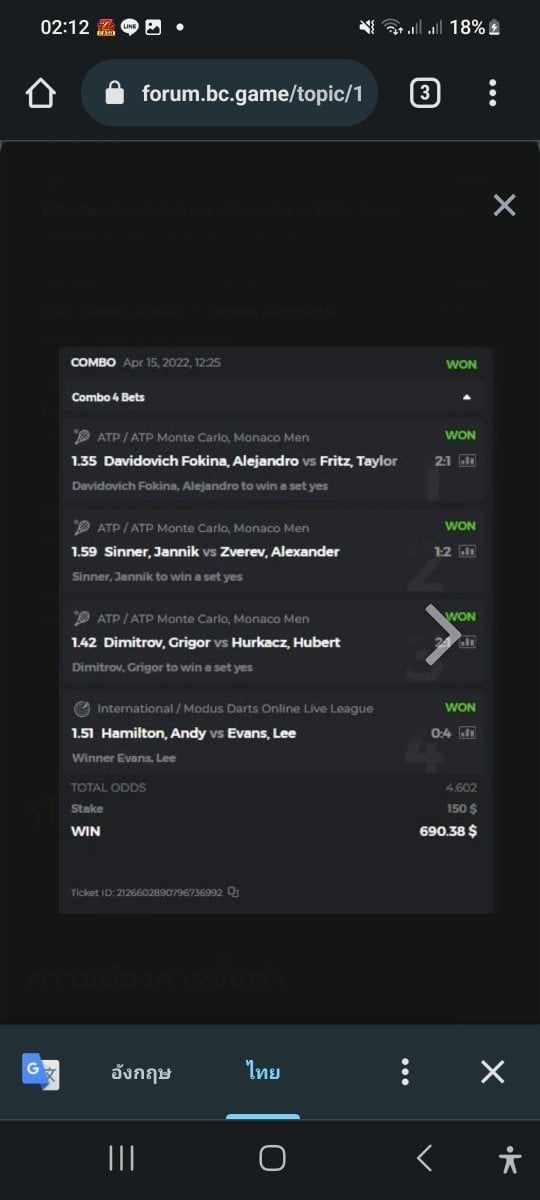Collapse the Combo 4 Bets section
The image size is (540, 1200).
click(466, 397)
